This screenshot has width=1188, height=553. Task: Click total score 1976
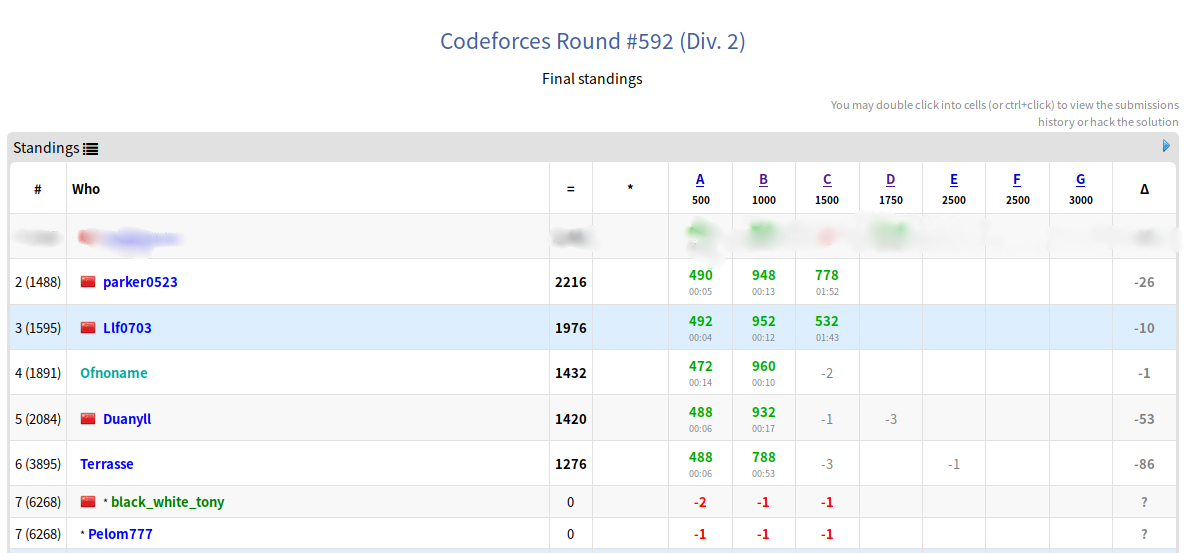(571, 328)
